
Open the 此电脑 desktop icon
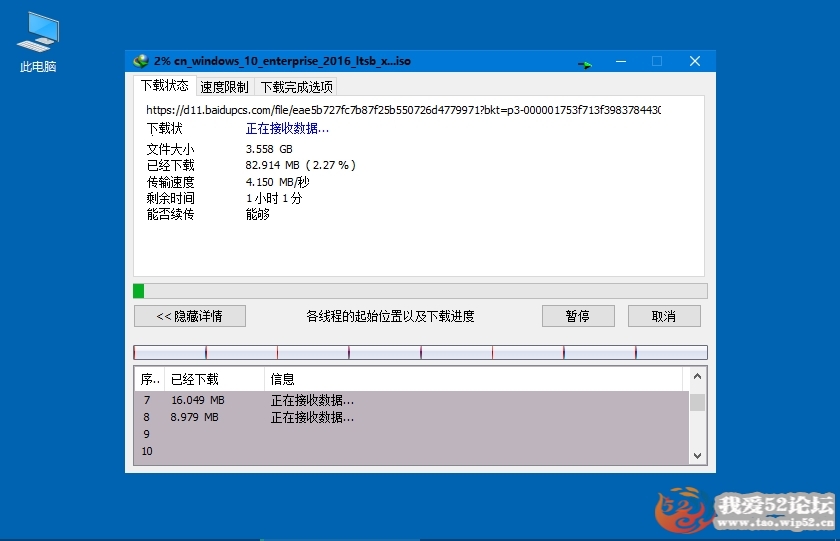click(38, 42)
